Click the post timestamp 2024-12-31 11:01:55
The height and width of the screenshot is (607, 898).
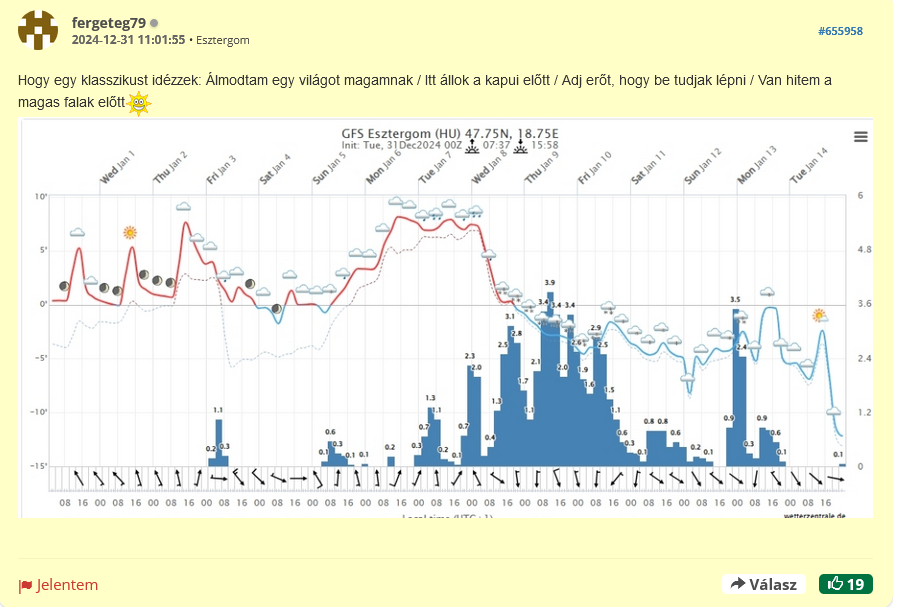tap(128, 40)
